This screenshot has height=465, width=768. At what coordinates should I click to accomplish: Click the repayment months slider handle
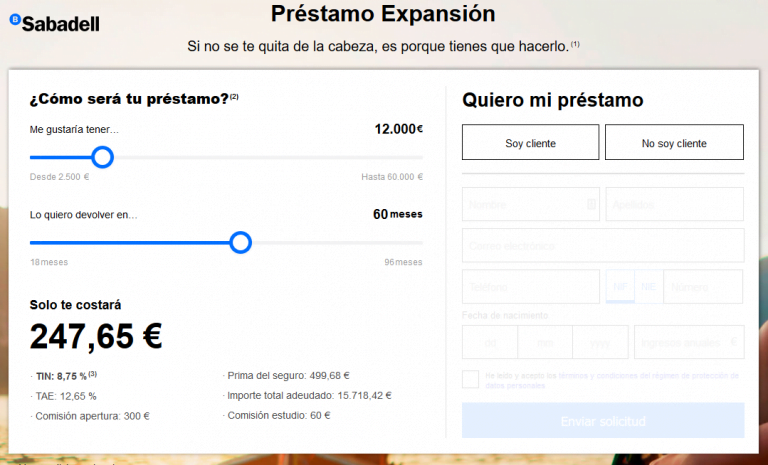240,243
